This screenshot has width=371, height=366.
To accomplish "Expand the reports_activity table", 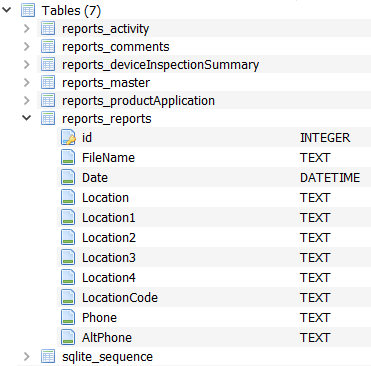I will (x=27, y=29).
